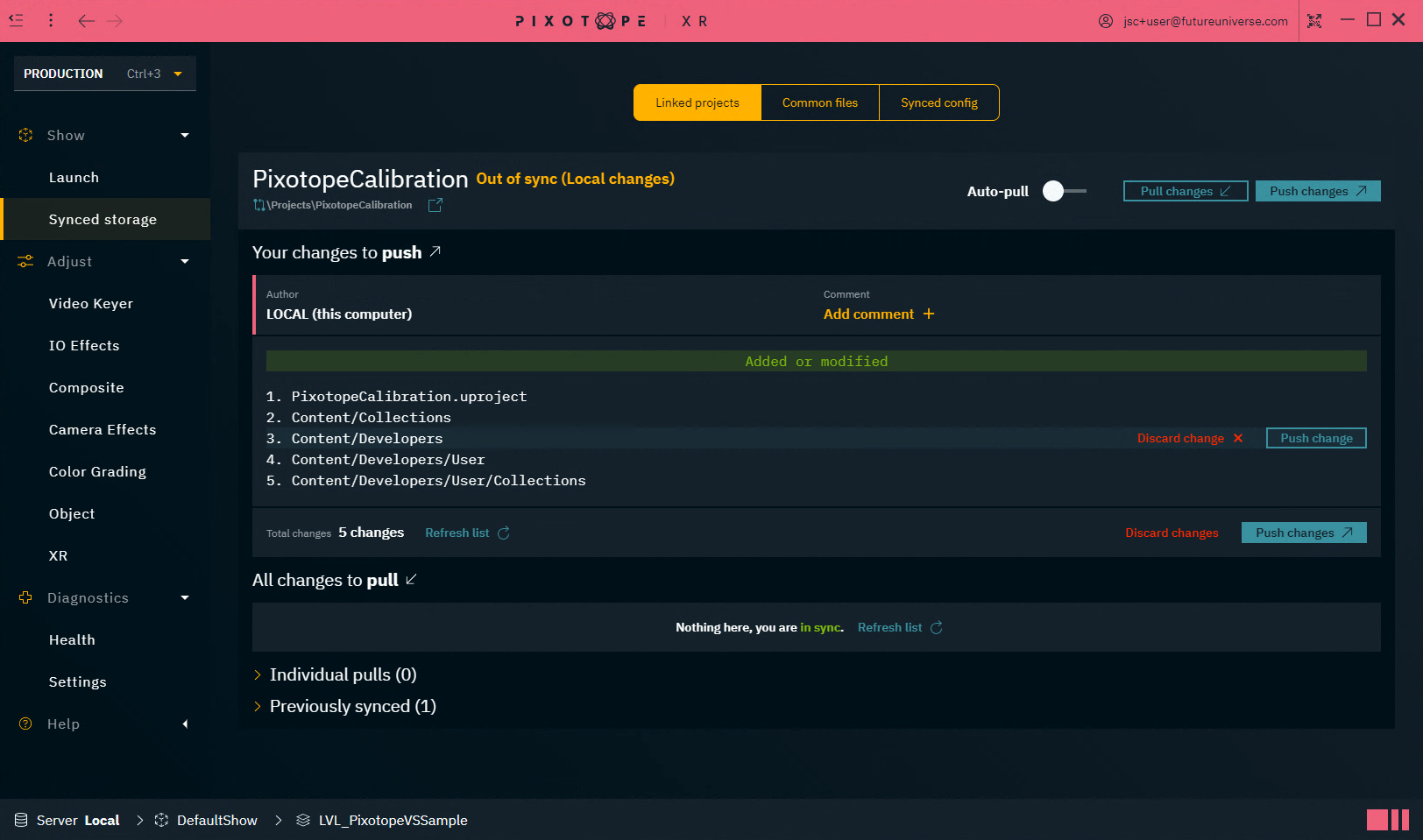Click refresh icon next to push Refresh list
Image resolution: width=1423 pixels, height=840 pixels.
pos(504,533)
